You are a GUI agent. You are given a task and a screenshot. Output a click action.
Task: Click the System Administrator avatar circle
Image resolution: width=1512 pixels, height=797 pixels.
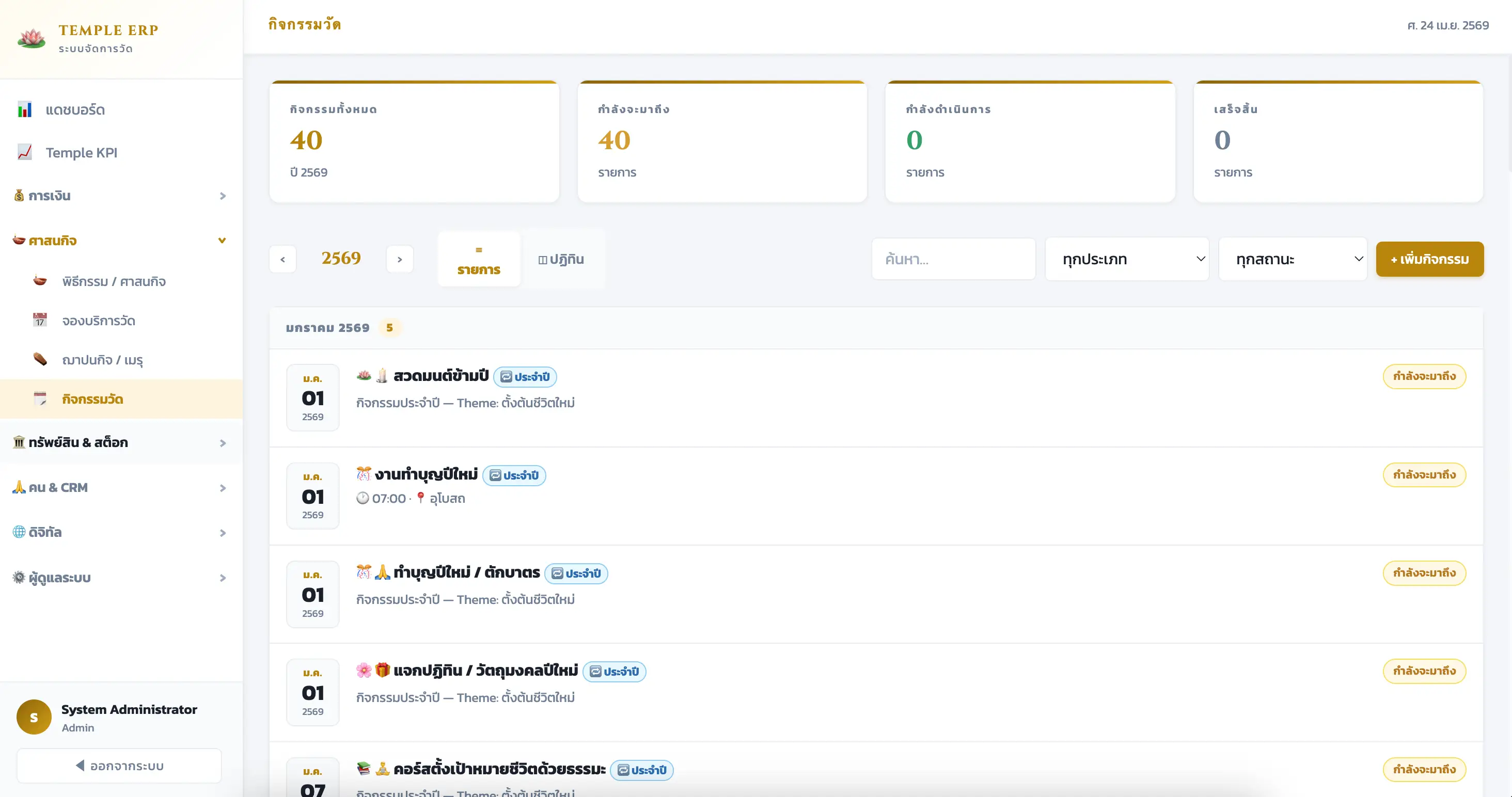click(x=34, y=716)
